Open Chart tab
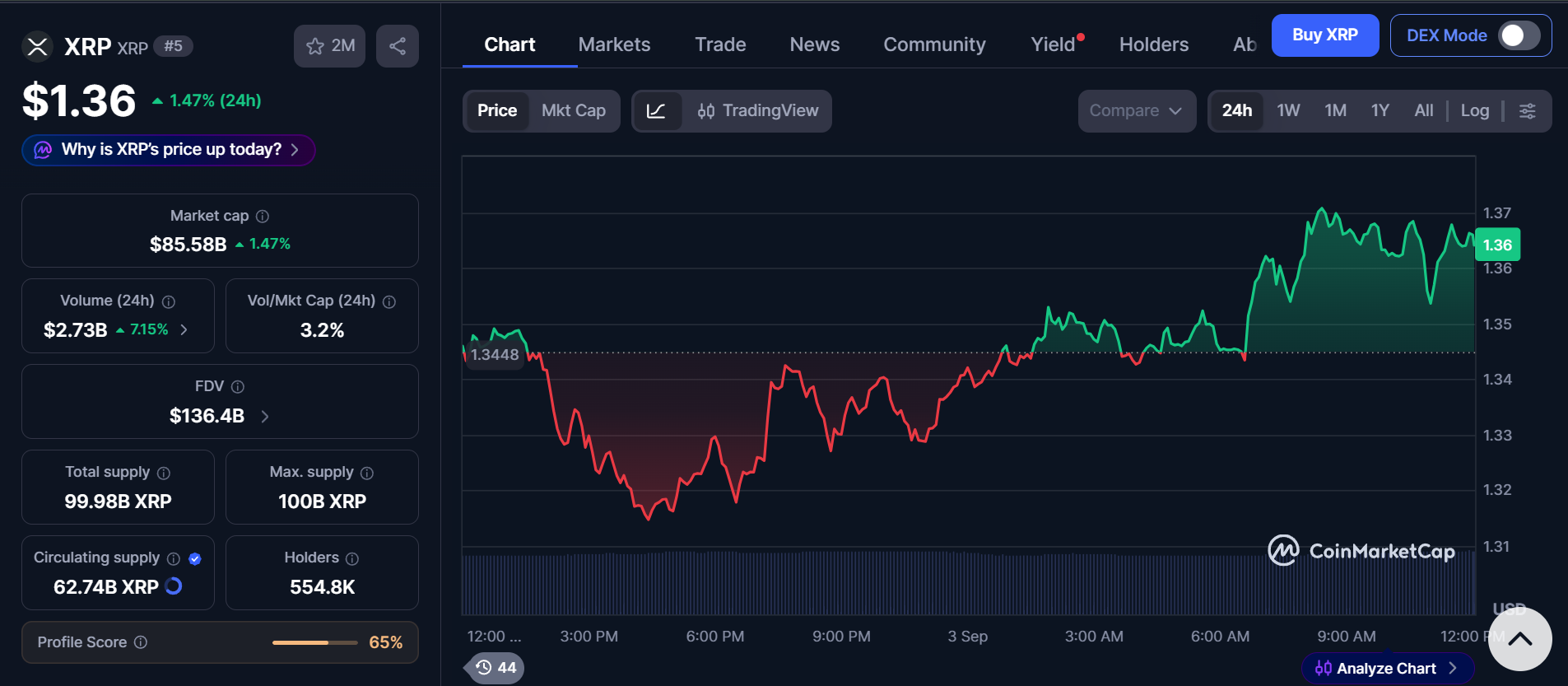 [x=509, y=44]
